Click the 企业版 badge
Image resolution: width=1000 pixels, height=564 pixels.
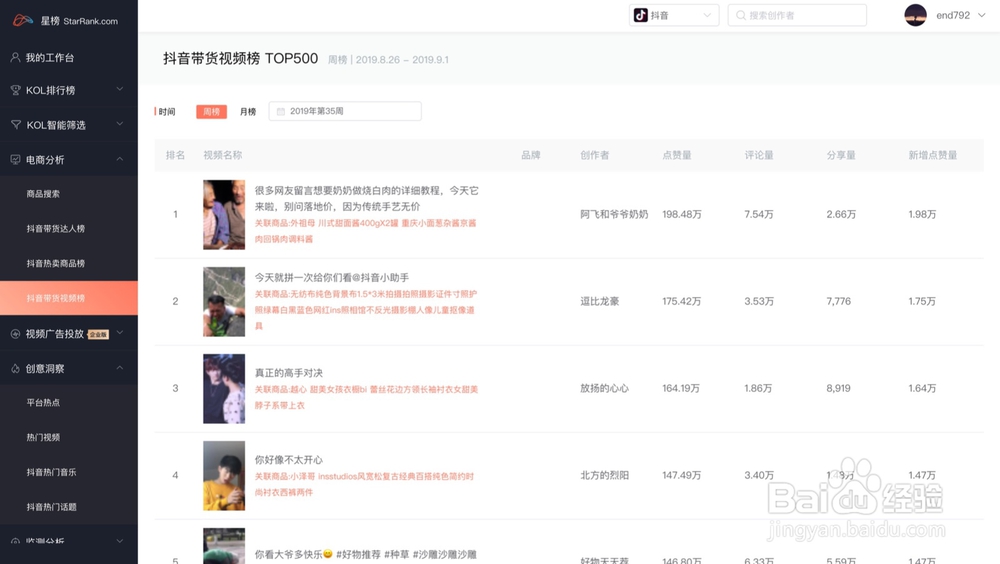click(x=98, y=334)
